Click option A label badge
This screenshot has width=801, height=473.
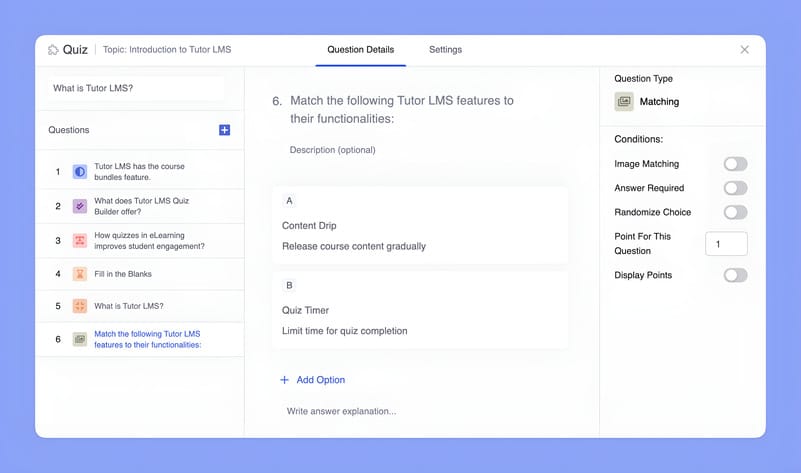[x=289, y=201]
